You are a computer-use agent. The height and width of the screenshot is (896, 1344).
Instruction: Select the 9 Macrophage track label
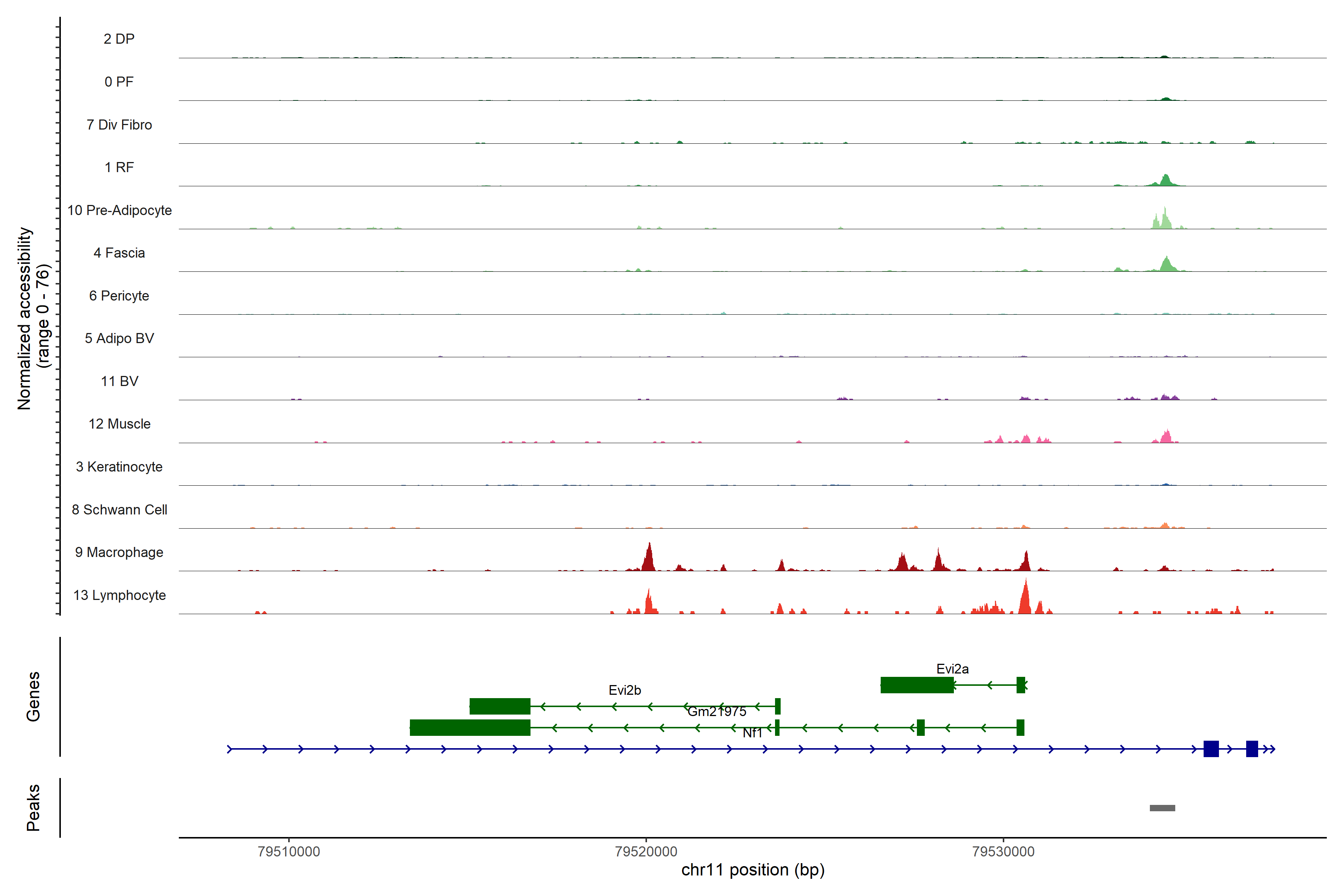pos(119,552)
